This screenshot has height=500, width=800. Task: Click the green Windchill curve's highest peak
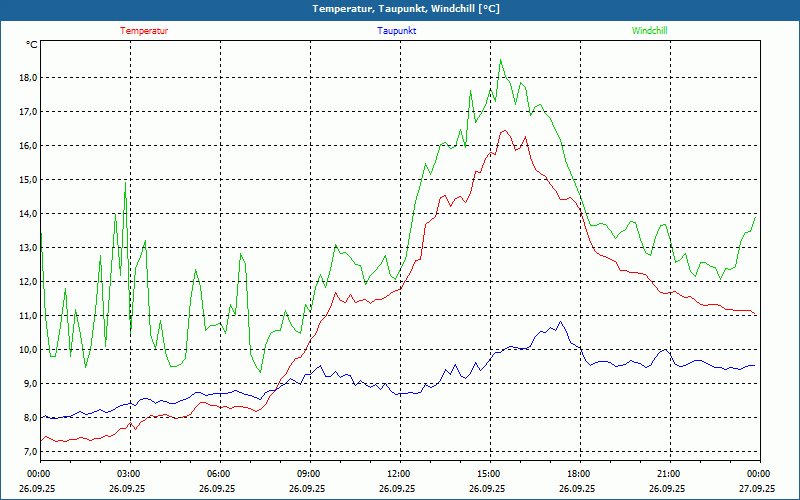501,60
